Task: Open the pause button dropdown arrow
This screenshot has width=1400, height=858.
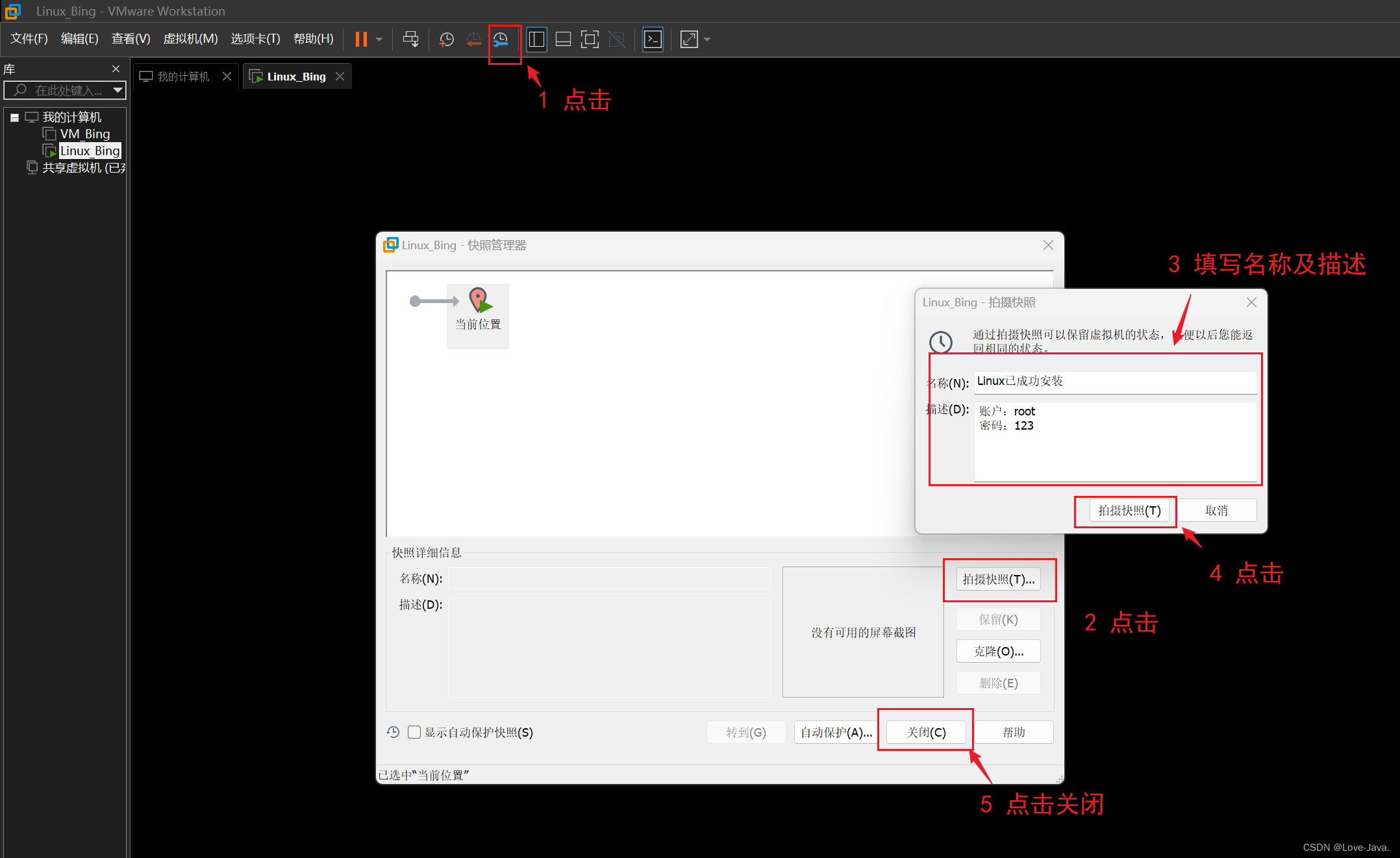Action: pyautogui.click(x=379, y=40)
